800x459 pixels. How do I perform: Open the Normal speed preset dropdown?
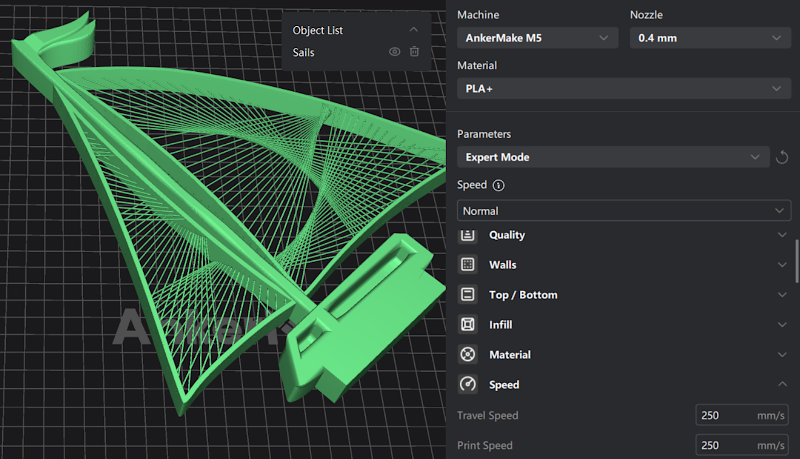pyautogui.click(x=624, y=211)
